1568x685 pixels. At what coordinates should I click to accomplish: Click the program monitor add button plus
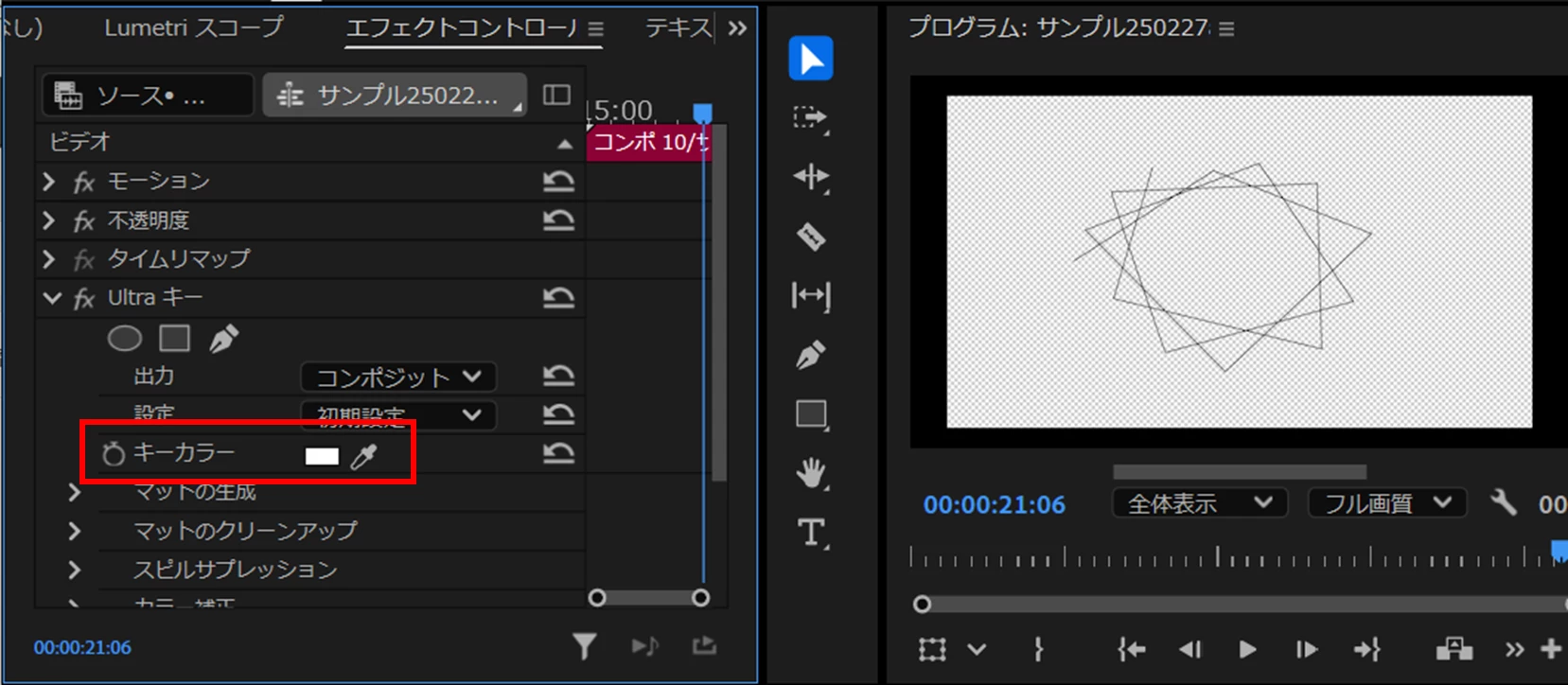coord(1550,649)
